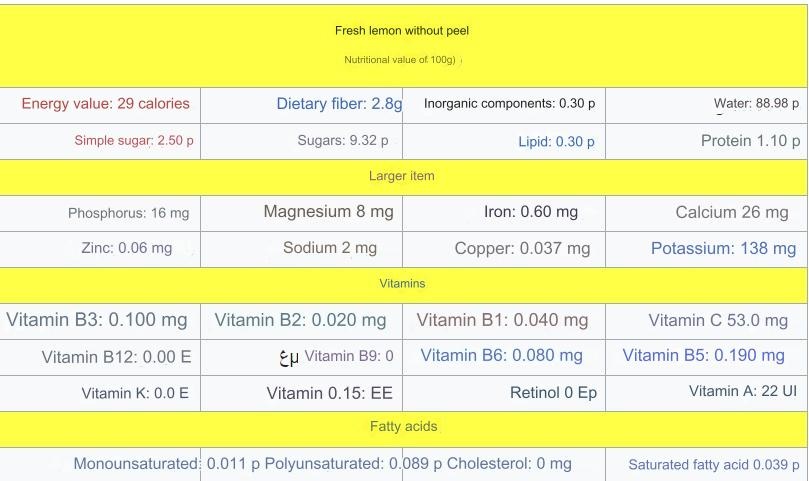Open the Vitamin B5 link
This screenshot has width=809, height=481.
point(703,355)
